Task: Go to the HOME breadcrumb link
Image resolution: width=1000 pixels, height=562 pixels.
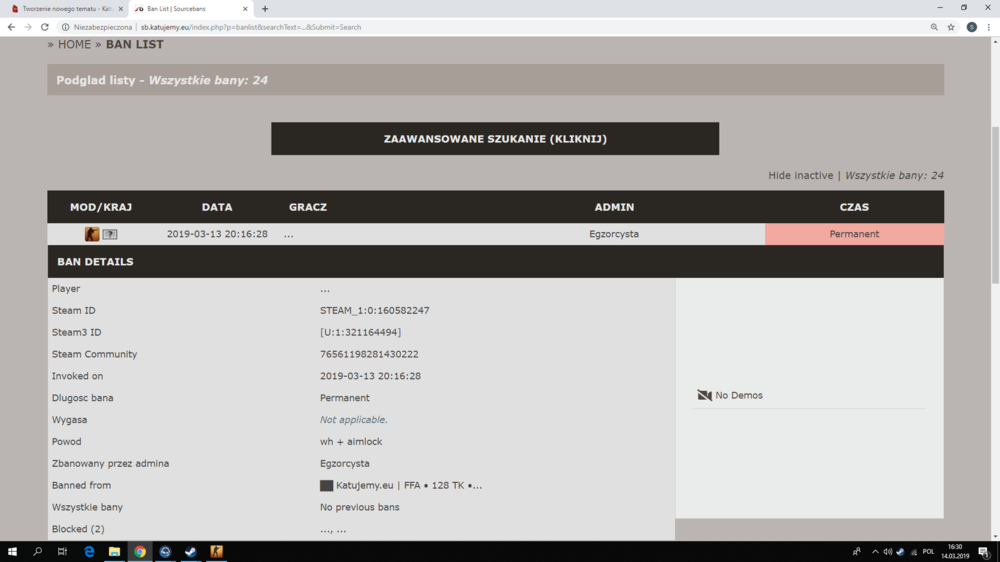Action: pyautogui.click(x=74, y=45)
